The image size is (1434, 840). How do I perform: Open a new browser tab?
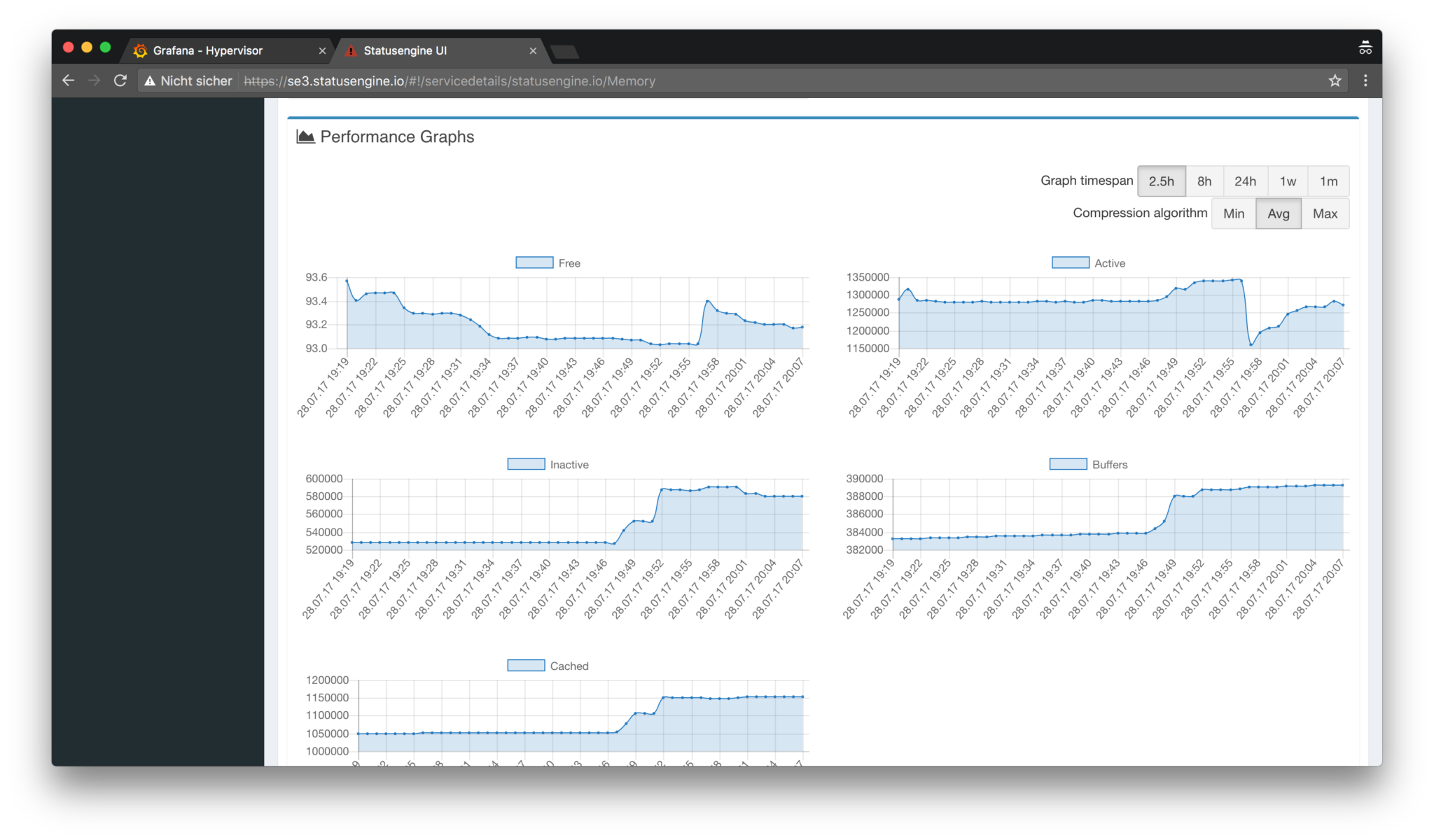(564, 51)
